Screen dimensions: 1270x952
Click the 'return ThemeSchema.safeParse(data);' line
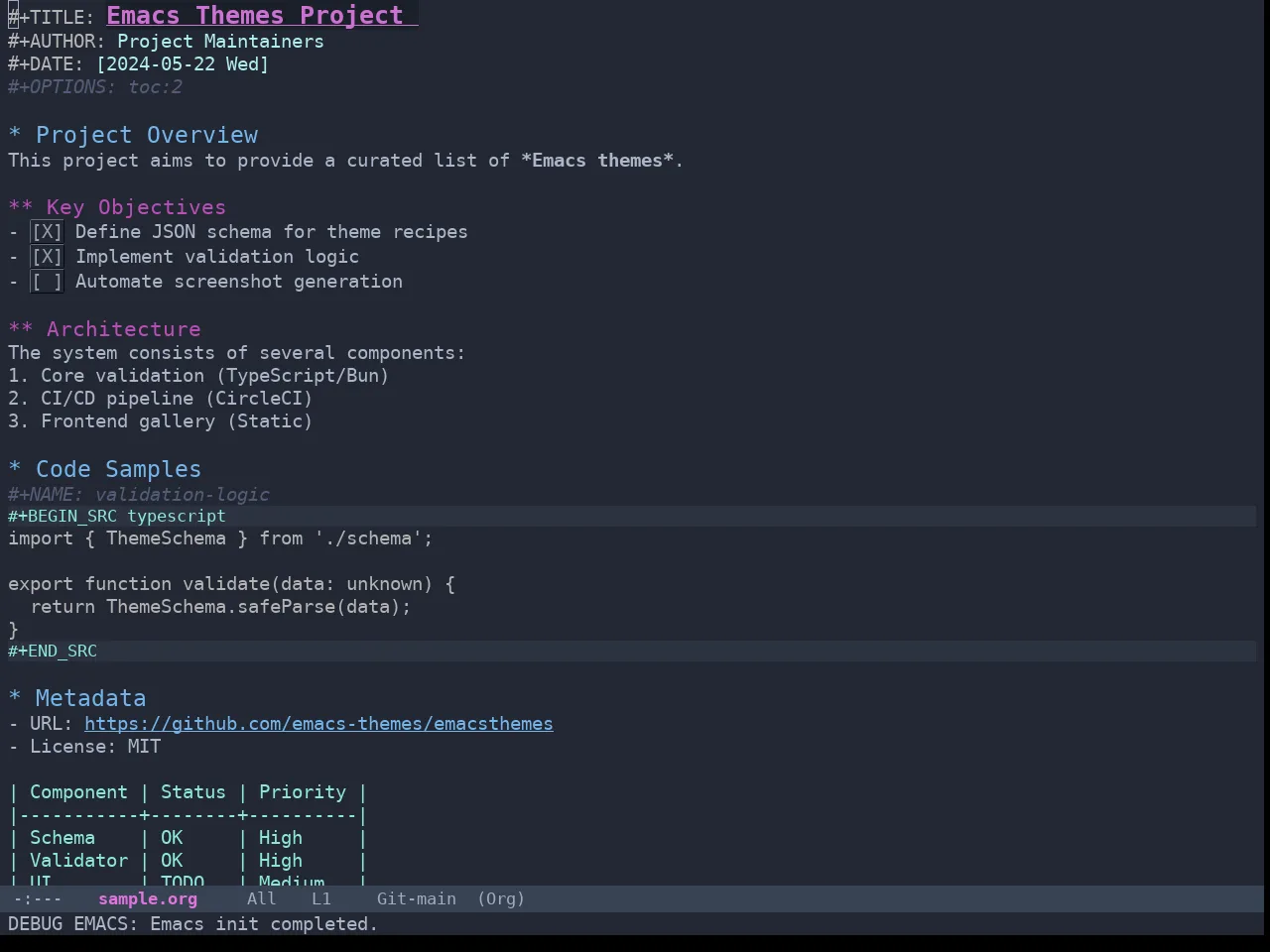[x=220, y=607]
